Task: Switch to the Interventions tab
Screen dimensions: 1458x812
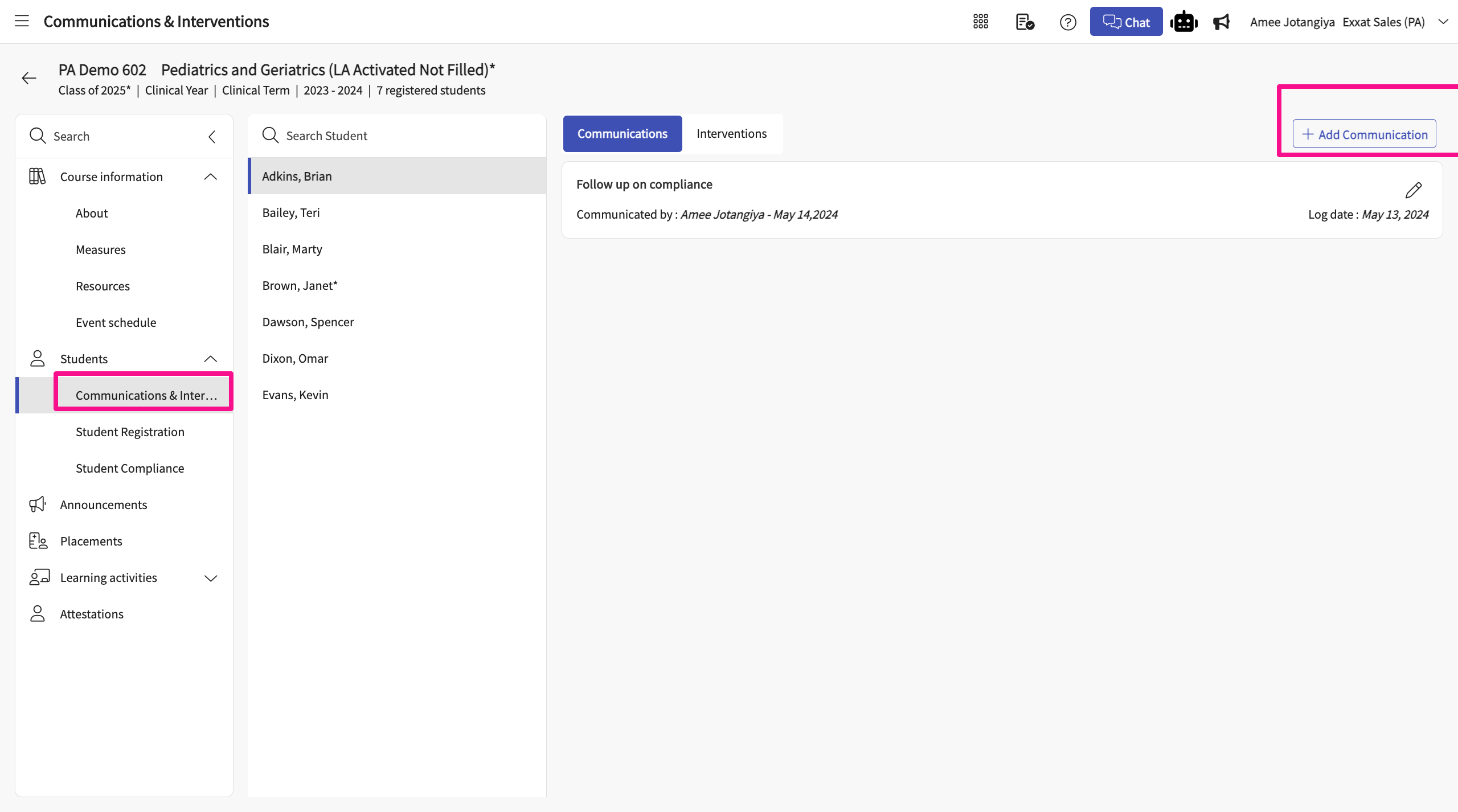Action: 731,134
